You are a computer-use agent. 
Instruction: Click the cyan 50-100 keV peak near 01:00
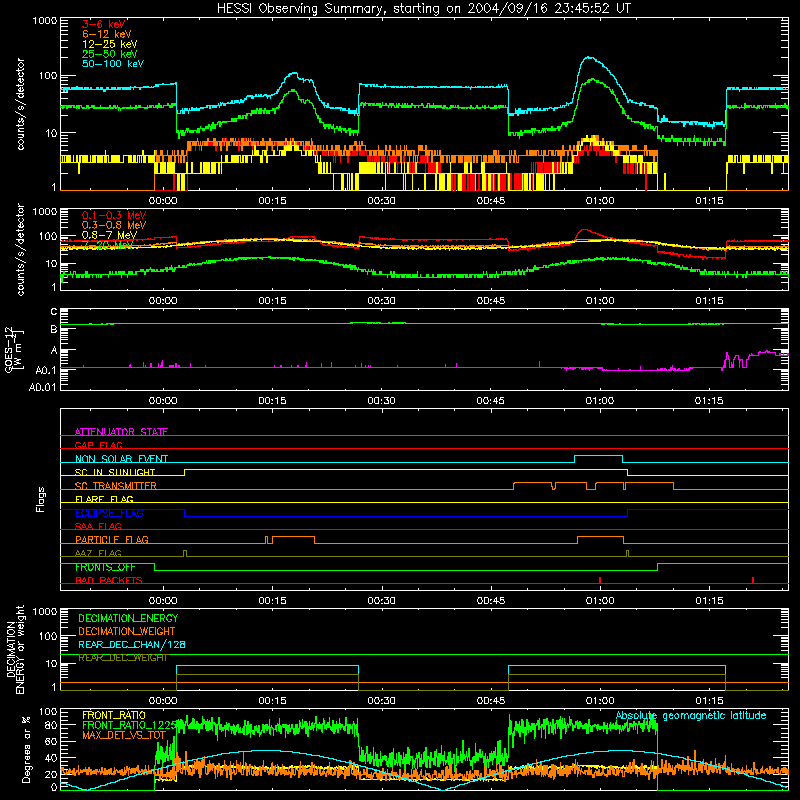[590, 58]
